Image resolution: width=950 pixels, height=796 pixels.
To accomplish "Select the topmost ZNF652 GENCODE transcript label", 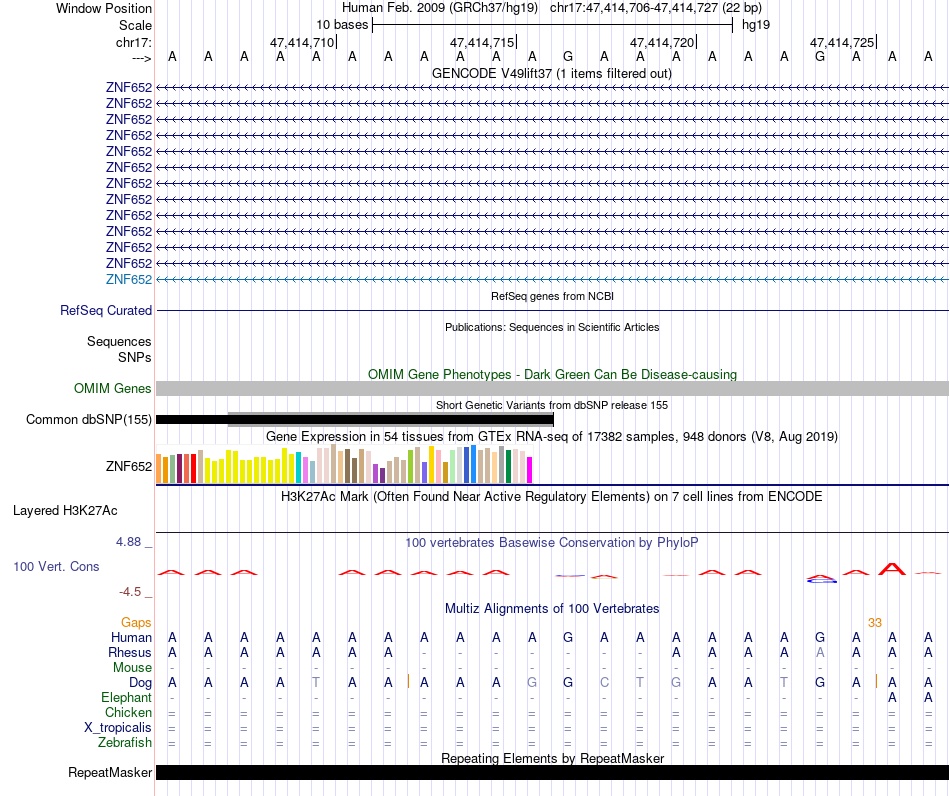I will click(128, 87).
